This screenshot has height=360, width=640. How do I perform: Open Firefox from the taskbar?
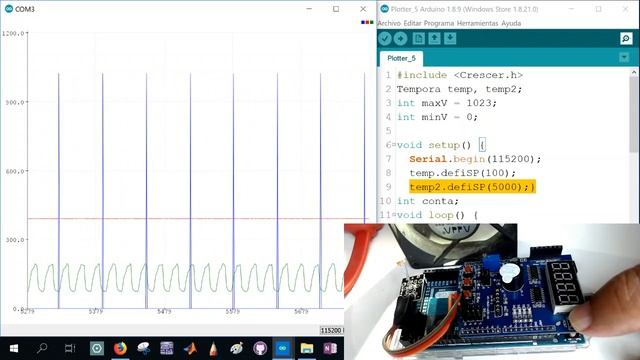click(x=120, y=349)
